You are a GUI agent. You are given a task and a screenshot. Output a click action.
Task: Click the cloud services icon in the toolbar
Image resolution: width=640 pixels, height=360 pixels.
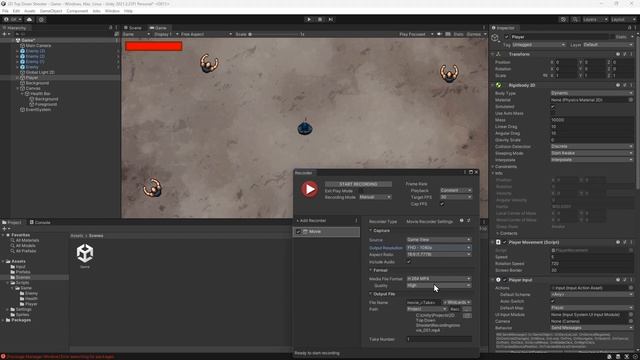pos(29,19)
